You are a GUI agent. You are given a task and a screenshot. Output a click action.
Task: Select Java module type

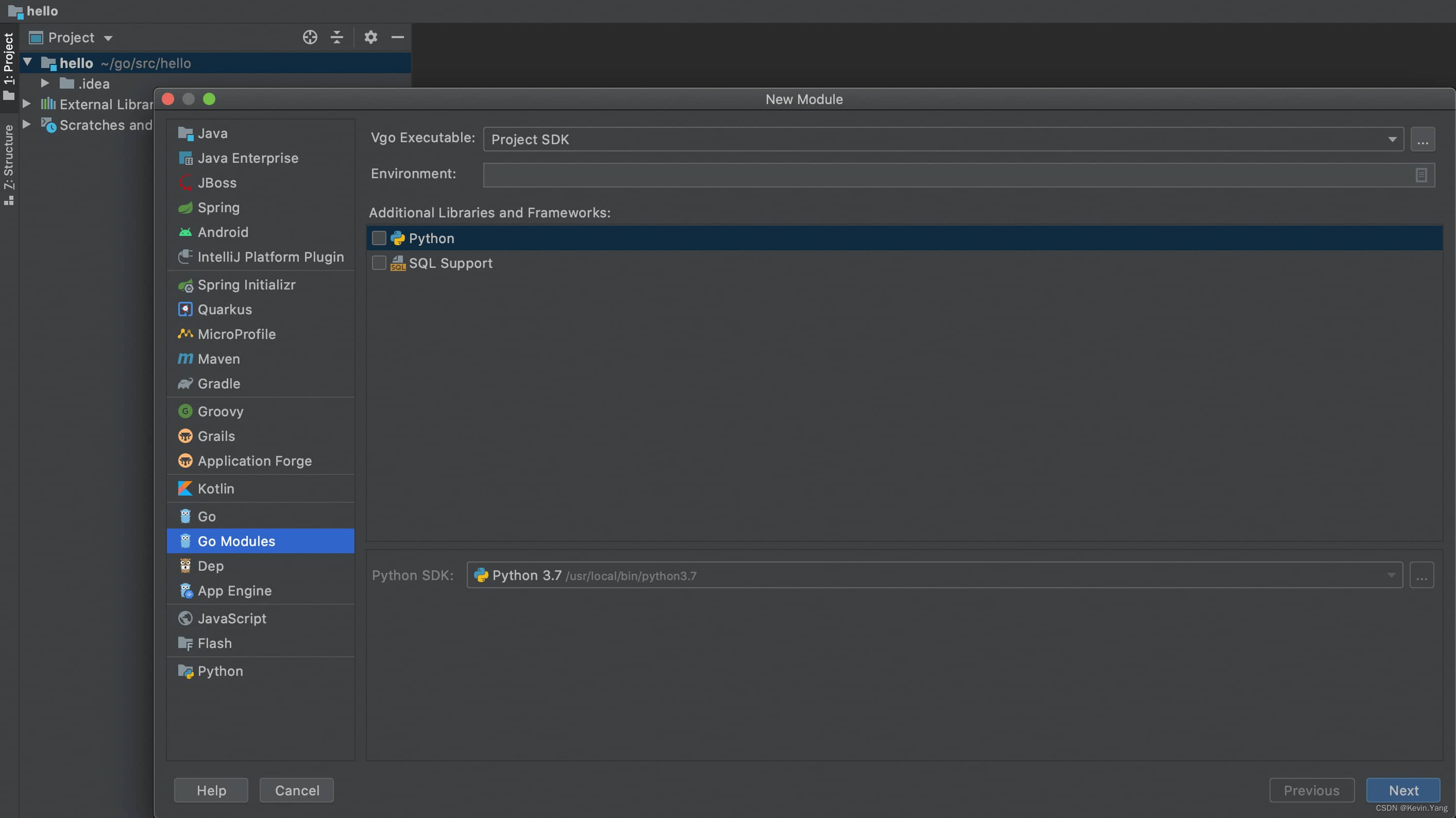tap(261, 133)
